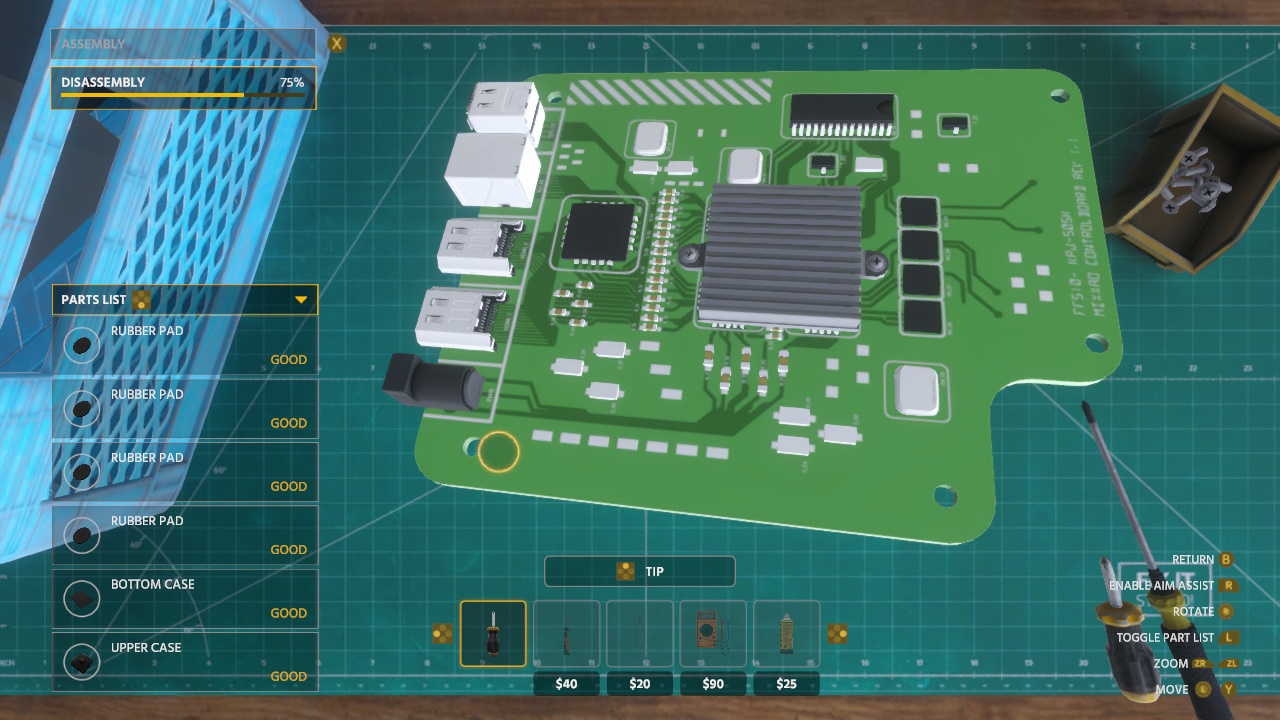The width and height of the screenshot is (1280, 720).
Task: Select the Disassembly tab
Action: (184, 82)
